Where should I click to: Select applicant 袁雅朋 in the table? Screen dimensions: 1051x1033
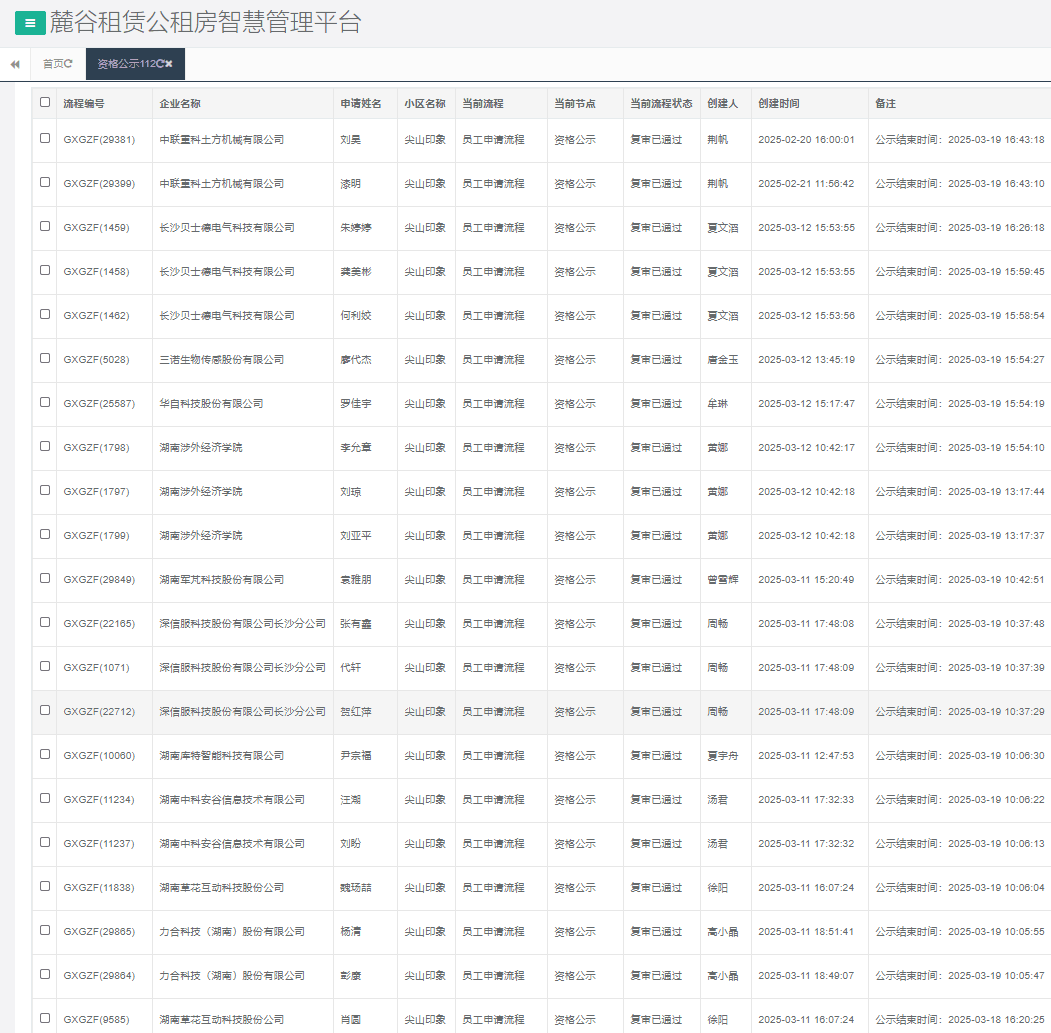pyautogui.click(x=355, y=580)
